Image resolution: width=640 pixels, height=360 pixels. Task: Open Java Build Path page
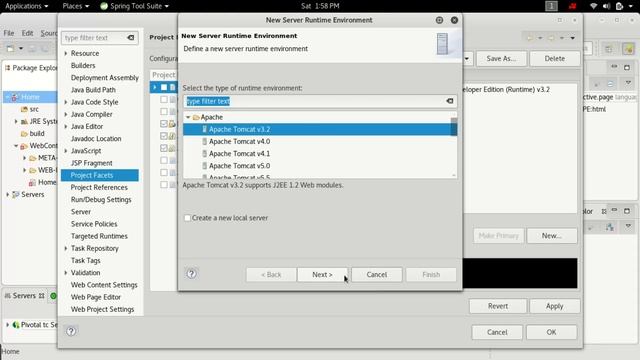click(x=93, y=90)
